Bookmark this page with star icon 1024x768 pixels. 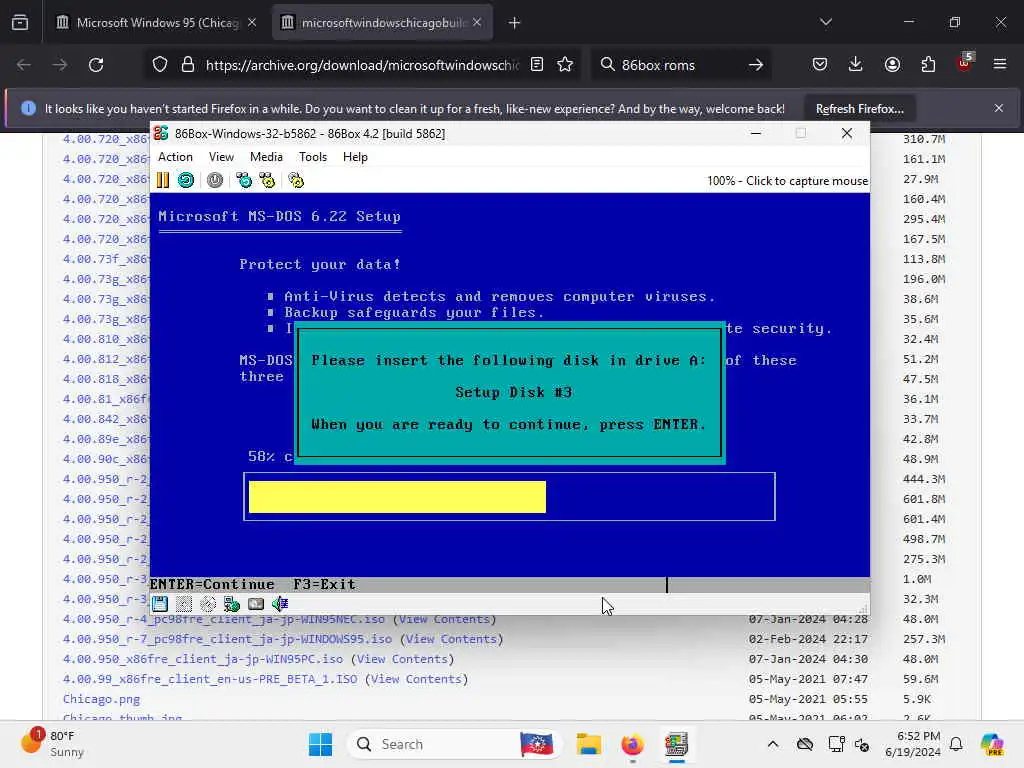click(x=566, y=65)
